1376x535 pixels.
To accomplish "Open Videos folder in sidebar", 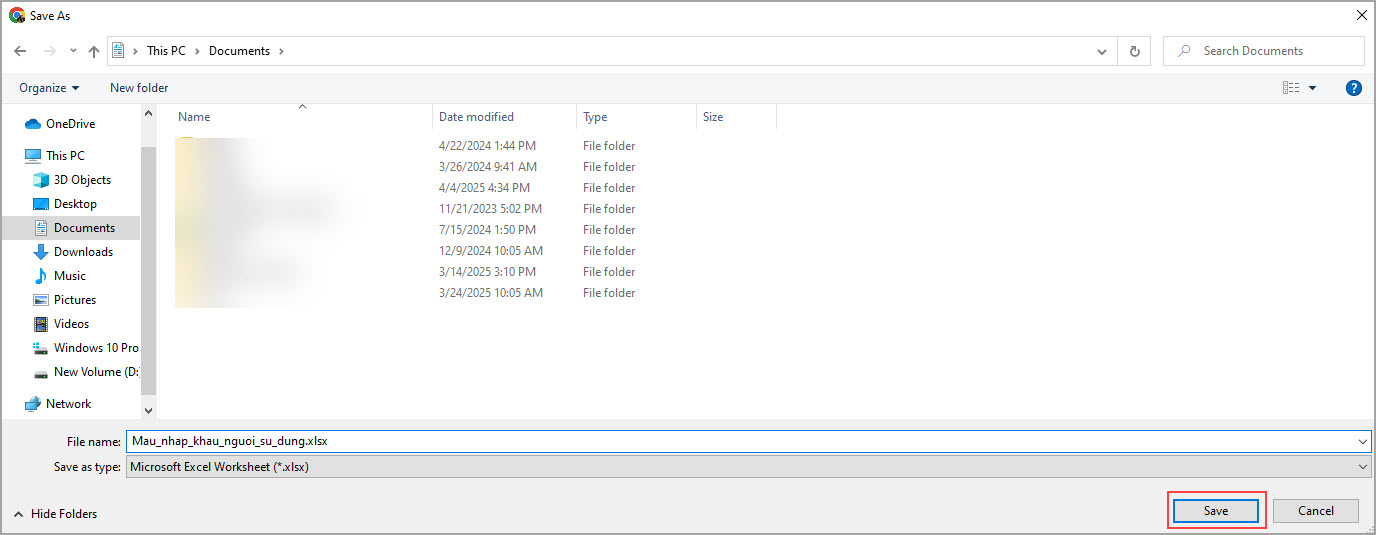I will pos(71,324).
